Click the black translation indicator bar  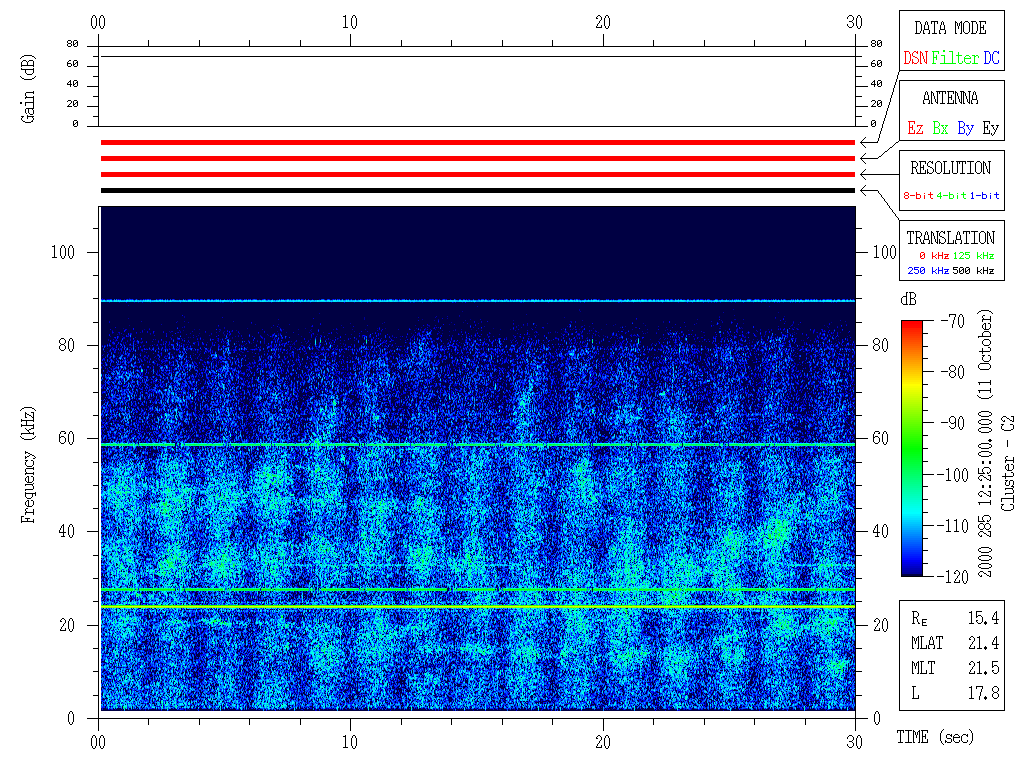[477, 190]
